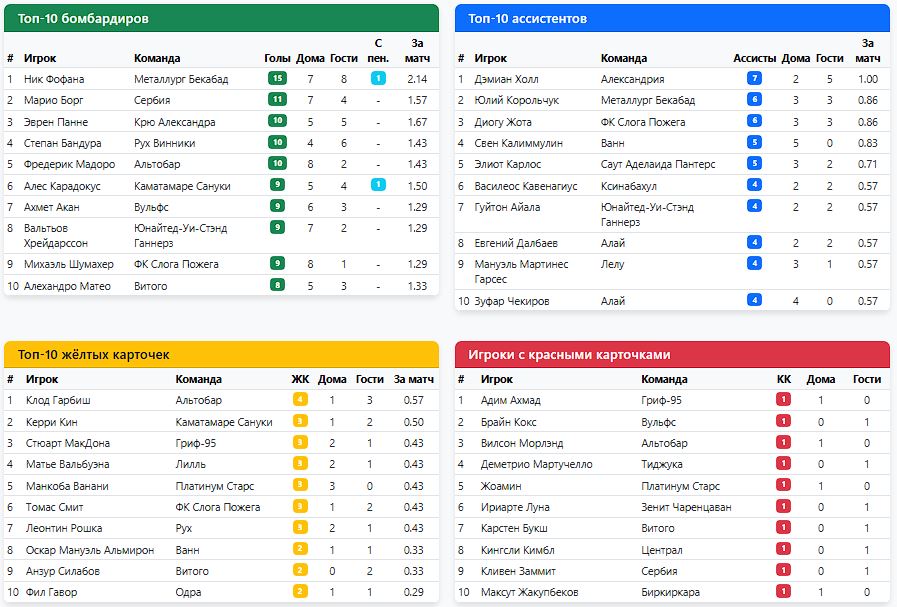This screenshot has width=897, height=607.
Task: Click the green 11 goals badge for Марио Борг
Action: (x=277, y=100)
